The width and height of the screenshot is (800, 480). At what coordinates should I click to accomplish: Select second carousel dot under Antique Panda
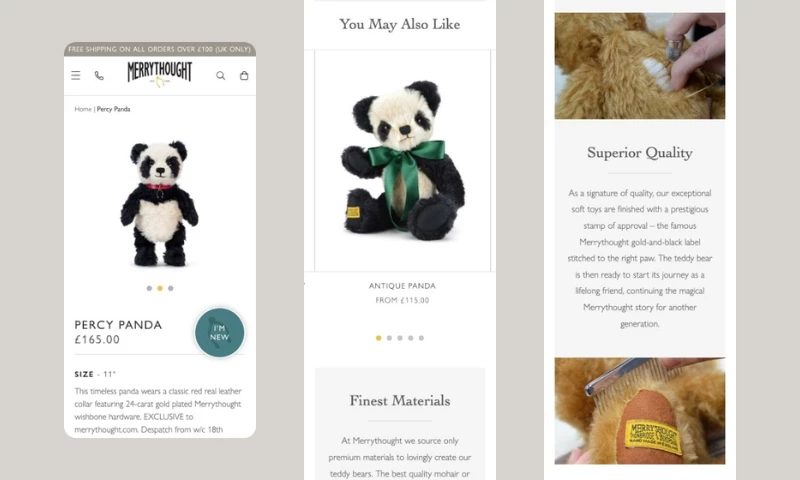click(x=389, y=338)
